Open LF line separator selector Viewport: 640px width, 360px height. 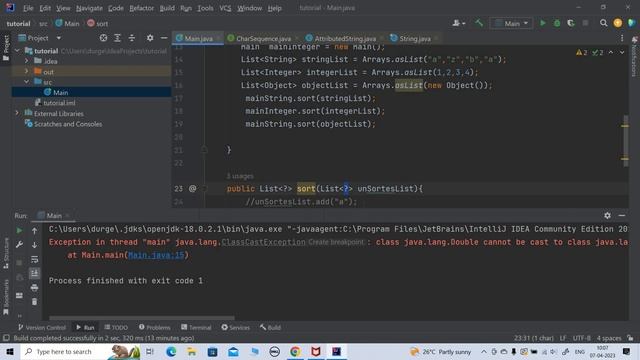562,338
